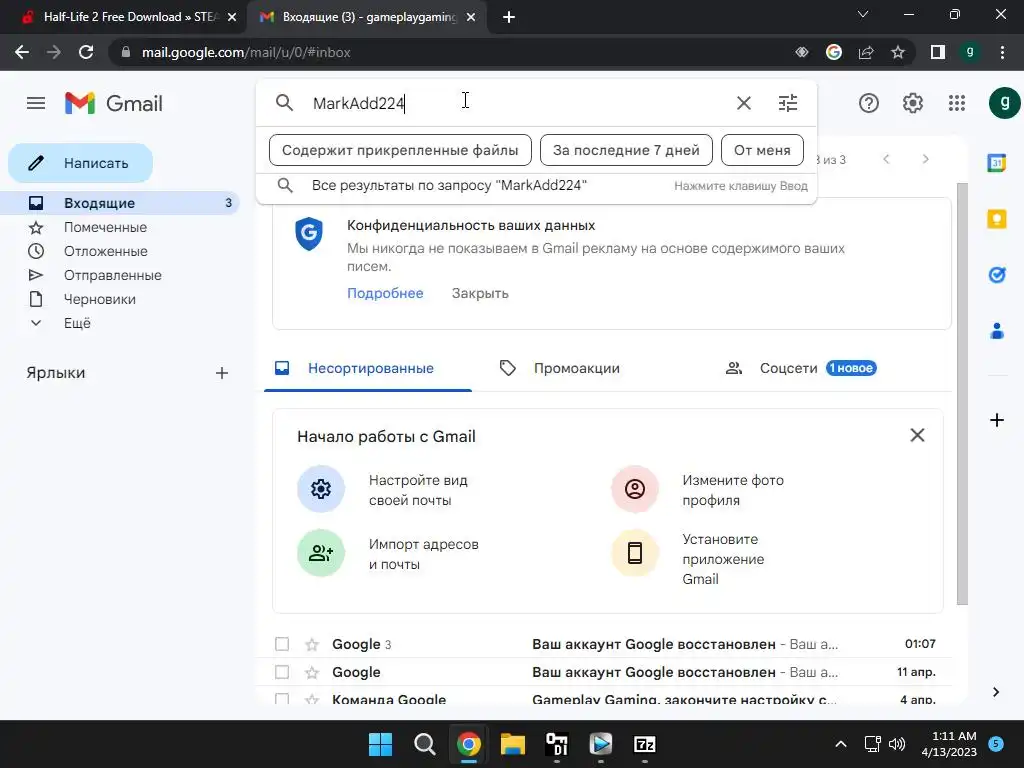Click Написать compose button
Viewport: 1024px width, 768px height.
tap(80, 163)
